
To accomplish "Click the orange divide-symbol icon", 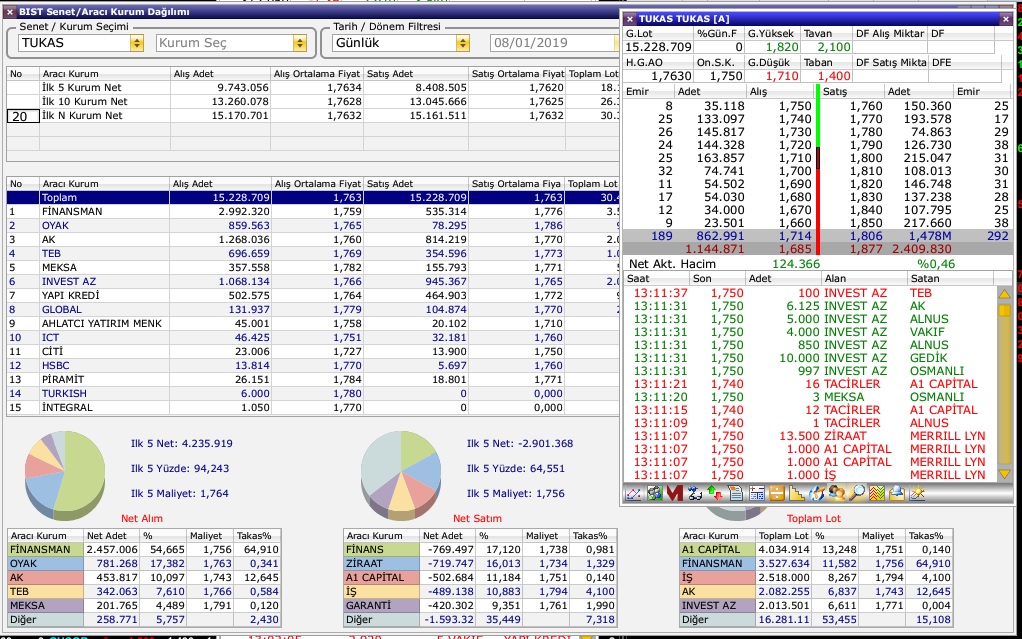I will (776, 494).
